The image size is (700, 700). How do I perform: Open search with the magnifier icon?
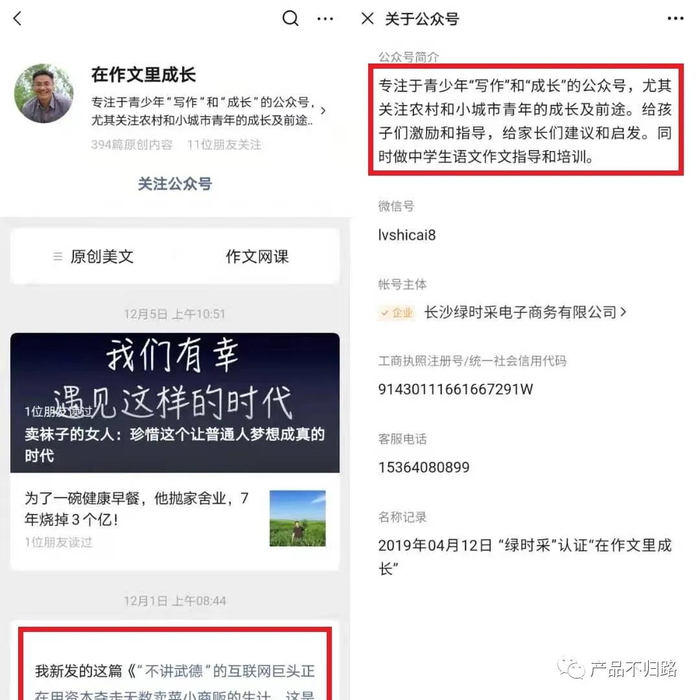point(290,18)
